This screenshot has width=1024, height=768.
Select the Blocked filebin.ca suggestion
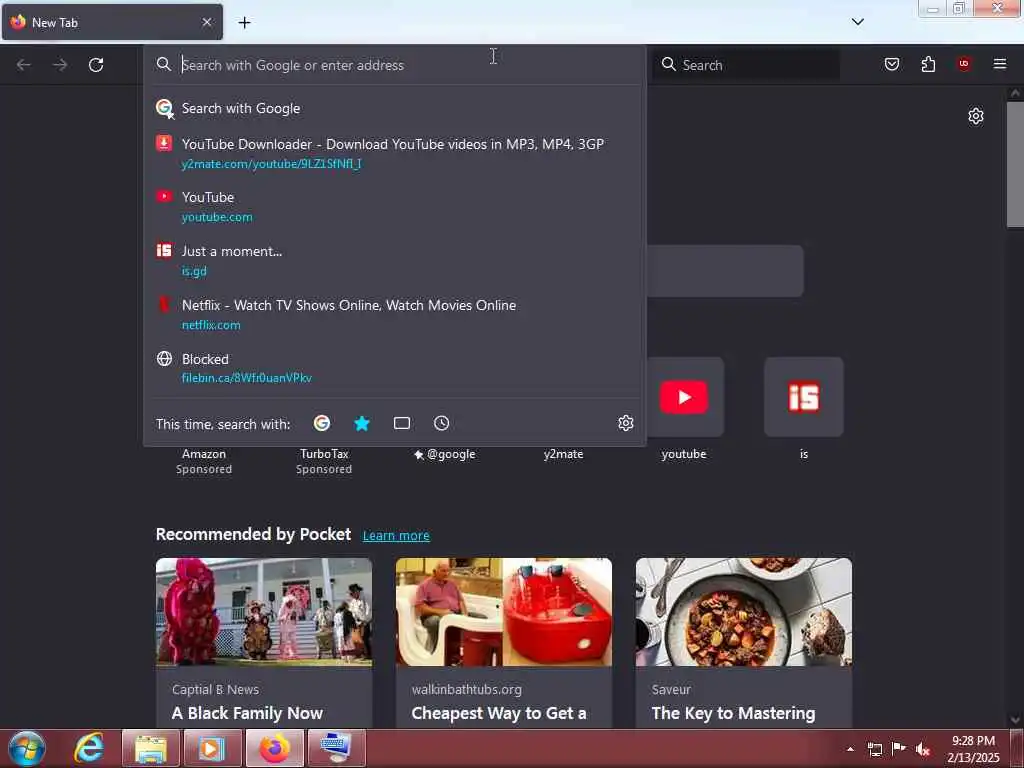click(x=394, y=368)
